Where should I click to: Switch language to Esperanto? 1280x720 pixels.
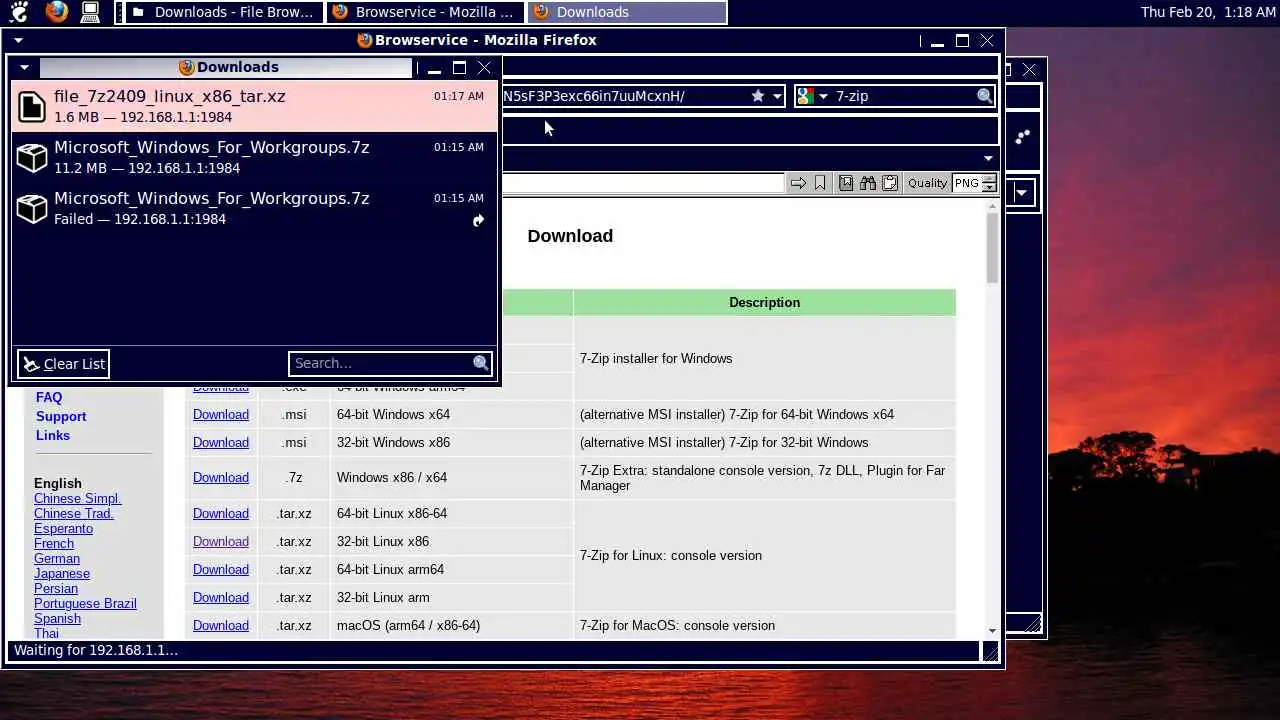(x=63, y=528)
